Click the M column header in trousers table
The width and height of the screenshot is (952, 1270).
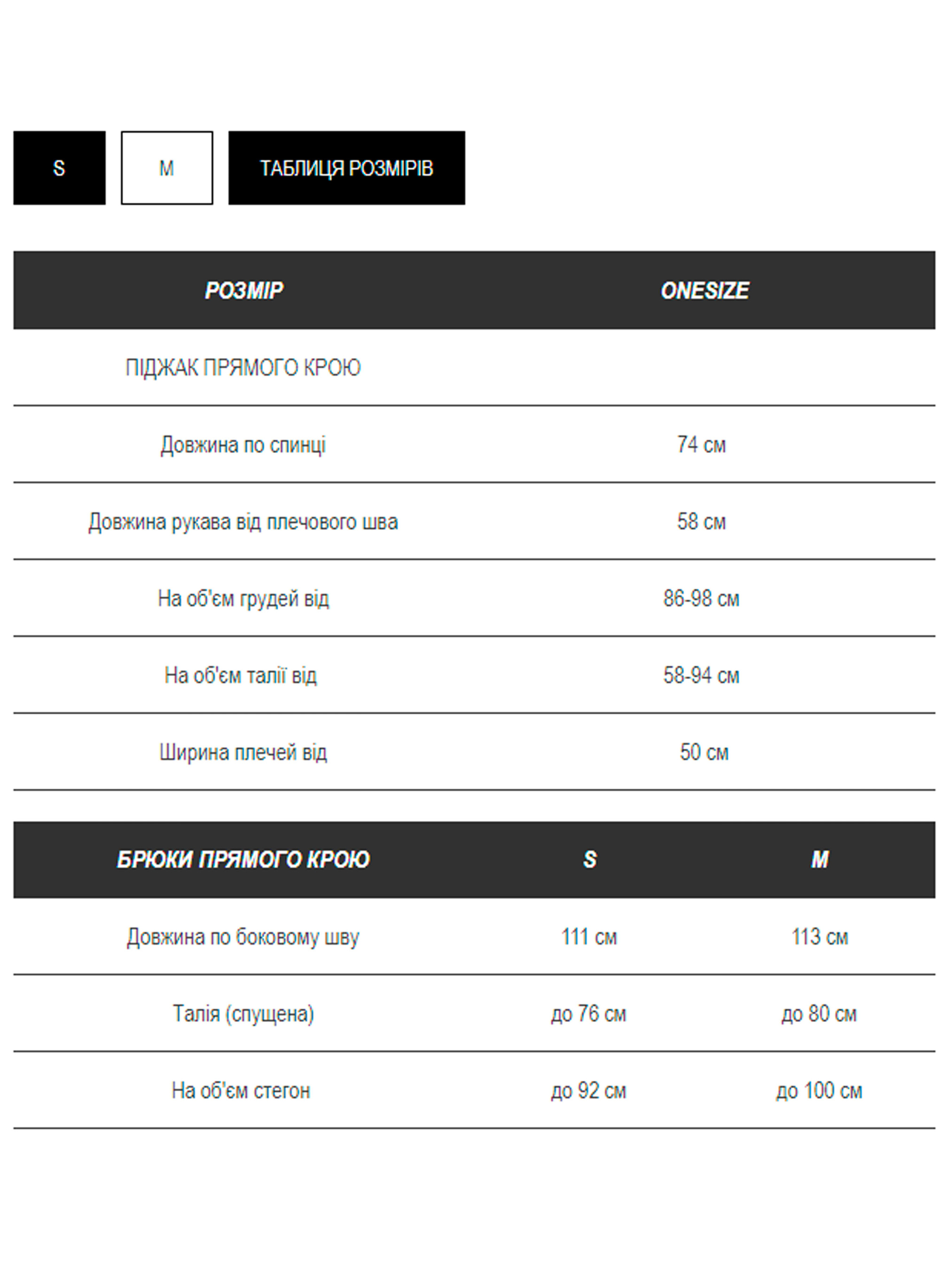(x=819, y=859)
